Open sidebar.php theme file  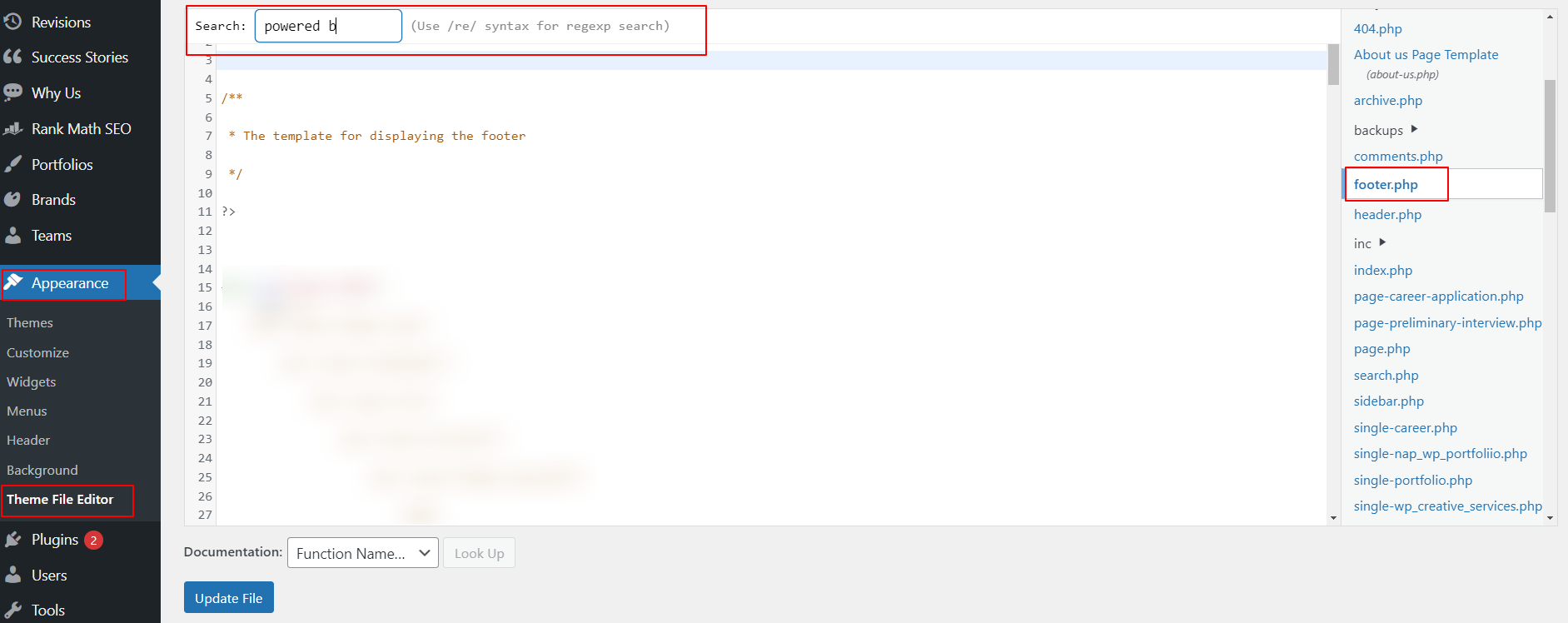tap(1388, 401)
